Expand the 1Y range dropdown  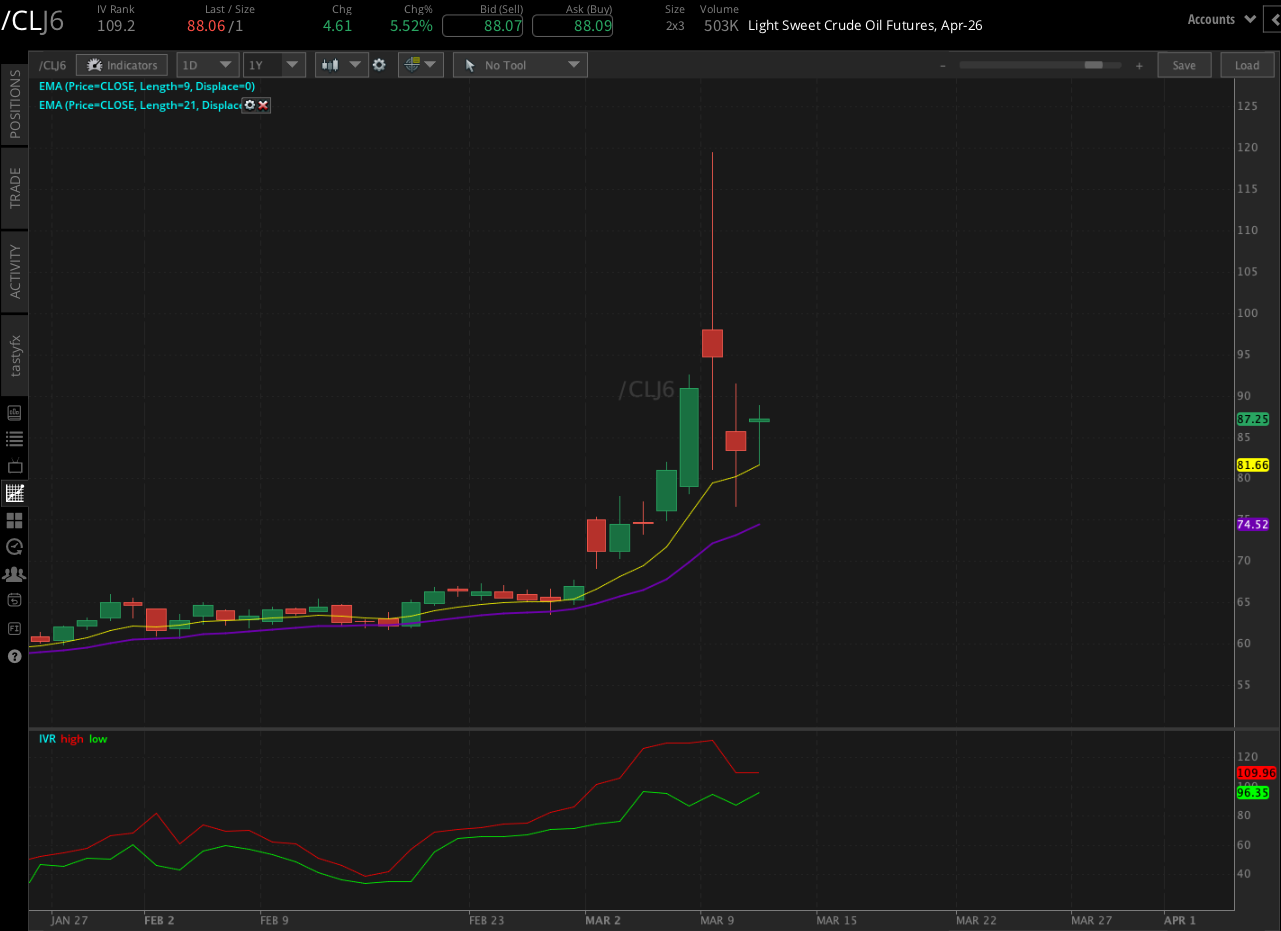273,64
